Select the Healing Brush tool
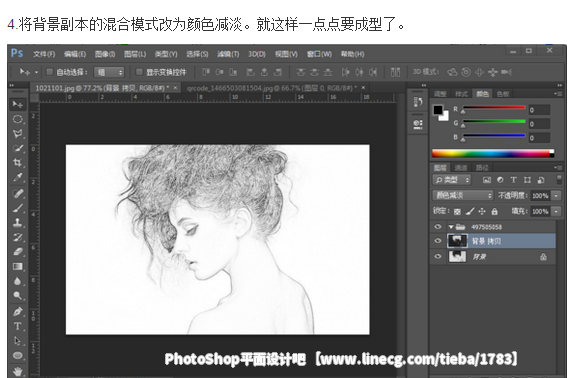The width and height of the screenshot is (573, 378). coord(18,193)
